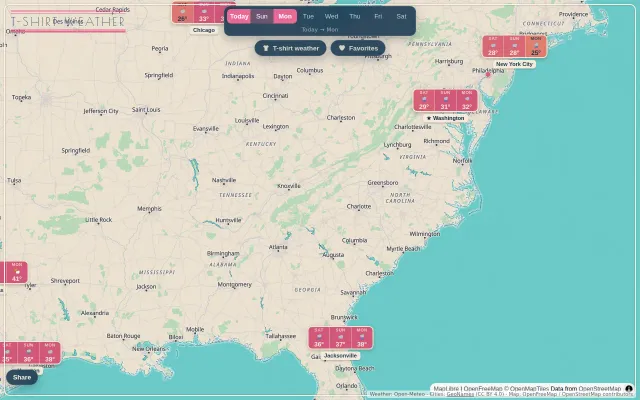The height and width of the screenshot is (400, 640).
Task: Click the pink marker at Philadelphia
Action: coord(487,75)
